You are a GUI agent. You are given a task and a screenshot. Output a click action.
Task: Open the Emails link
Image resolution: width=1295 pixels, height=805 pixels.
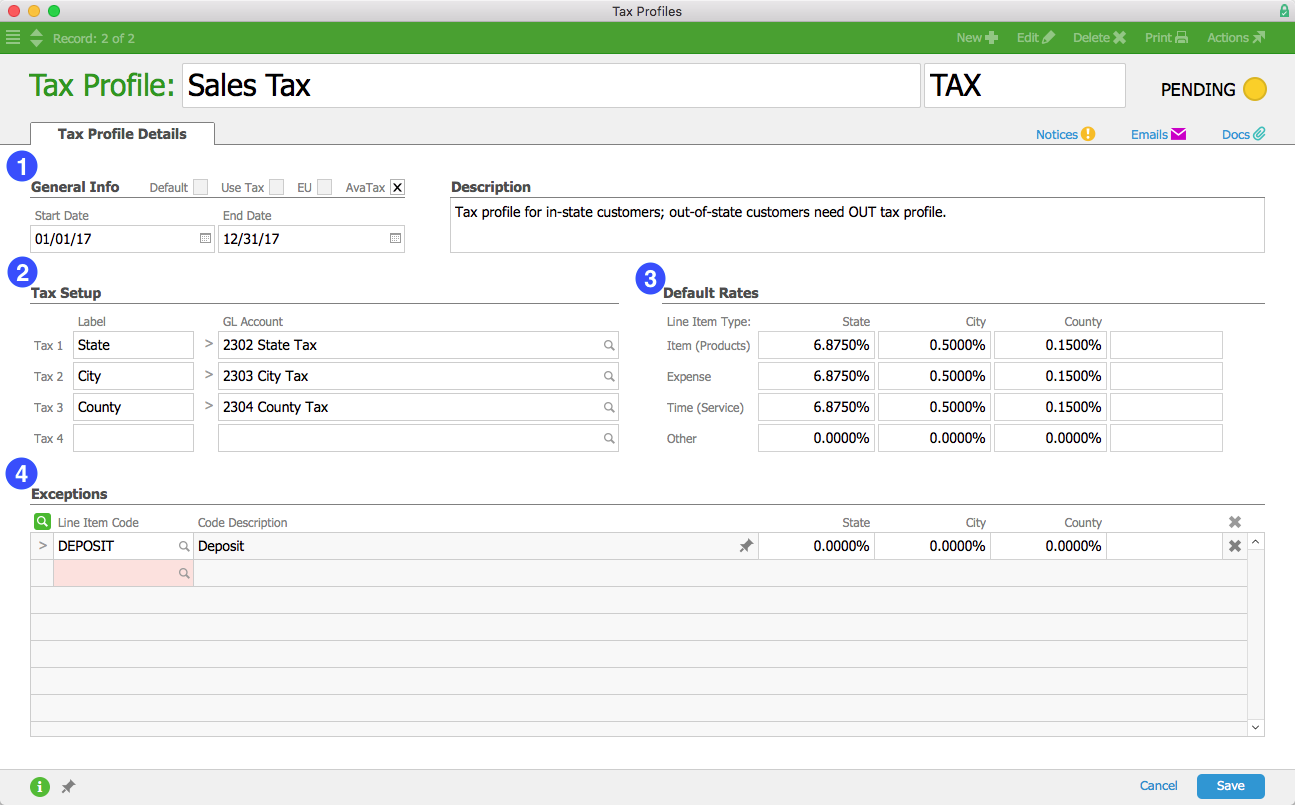[x=1158, y=134]
